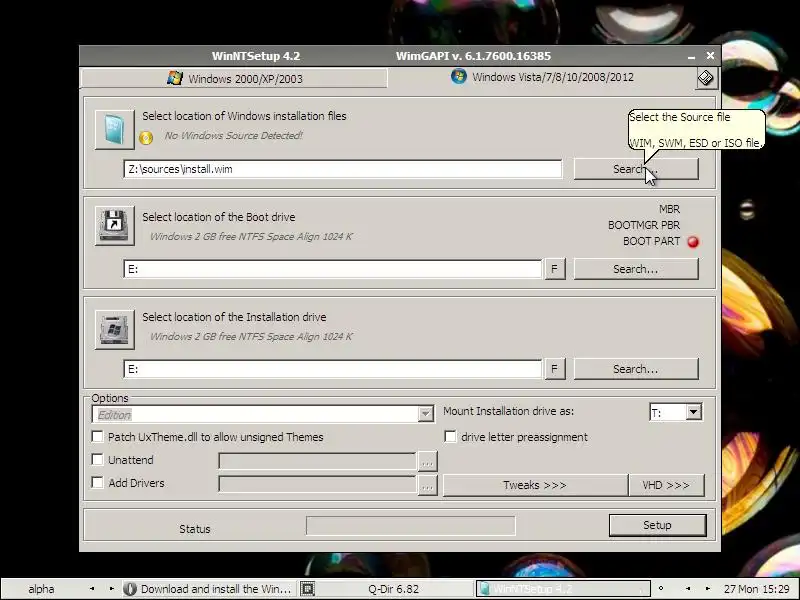Click the BOOTMGR PBR status label
800x600 pixels.
click(x=644, y=225)
